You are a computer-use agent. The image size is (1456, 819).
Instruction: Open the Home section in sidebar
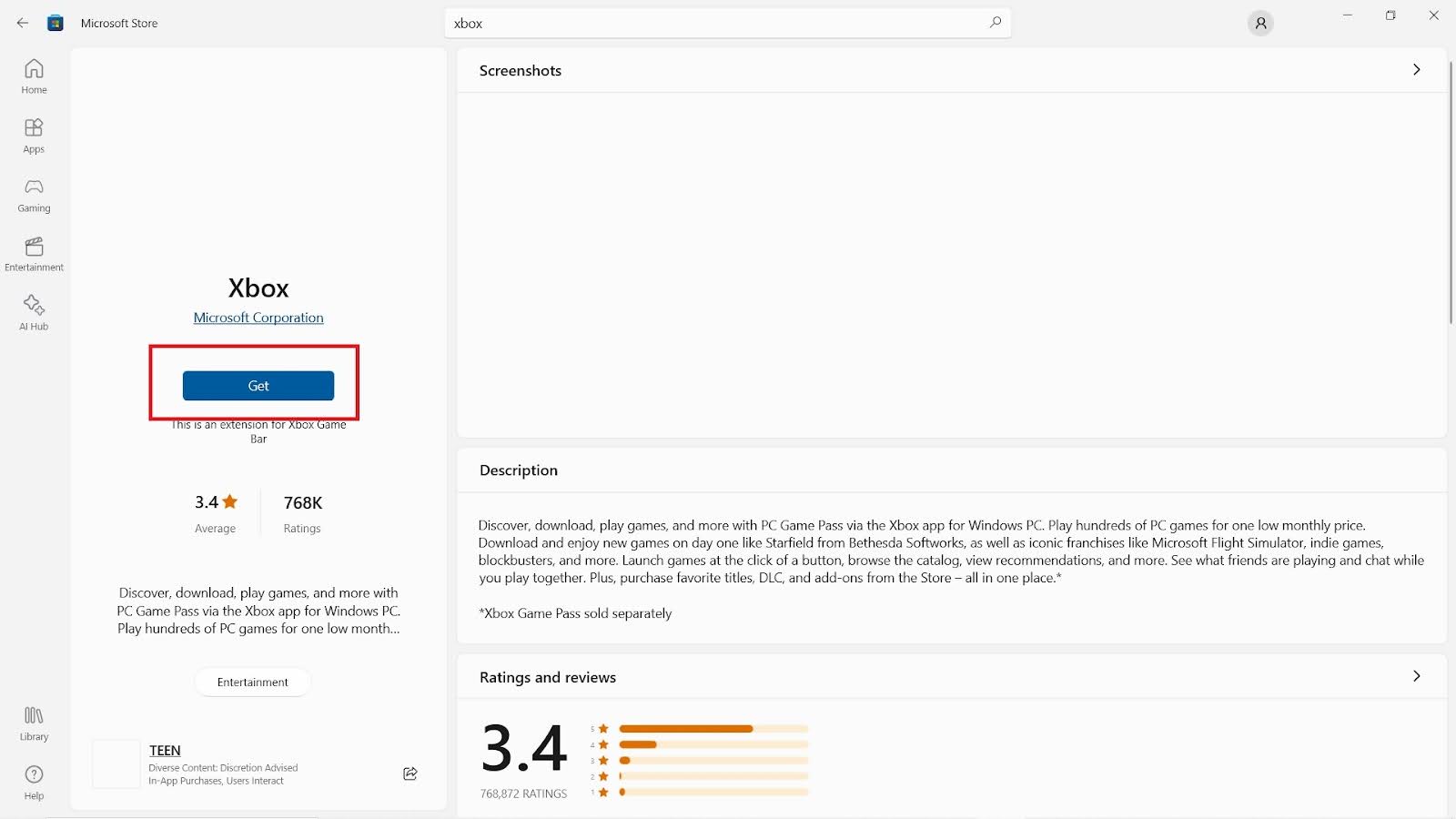point(34,76)
